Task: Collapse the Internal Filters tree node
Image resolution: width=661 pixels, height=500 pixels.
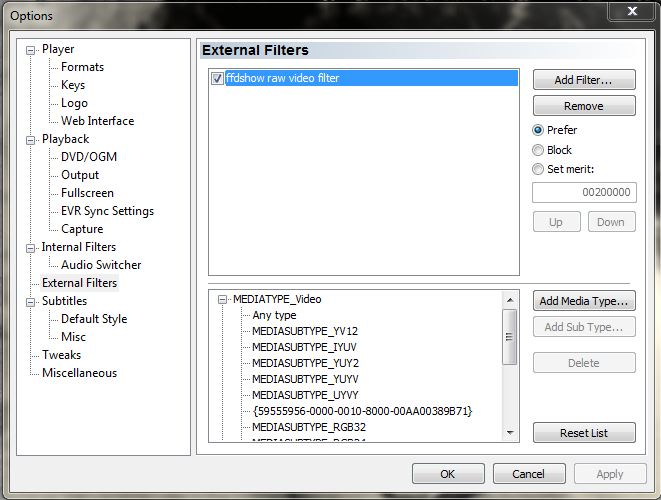Action: click(x=31, y=247)
